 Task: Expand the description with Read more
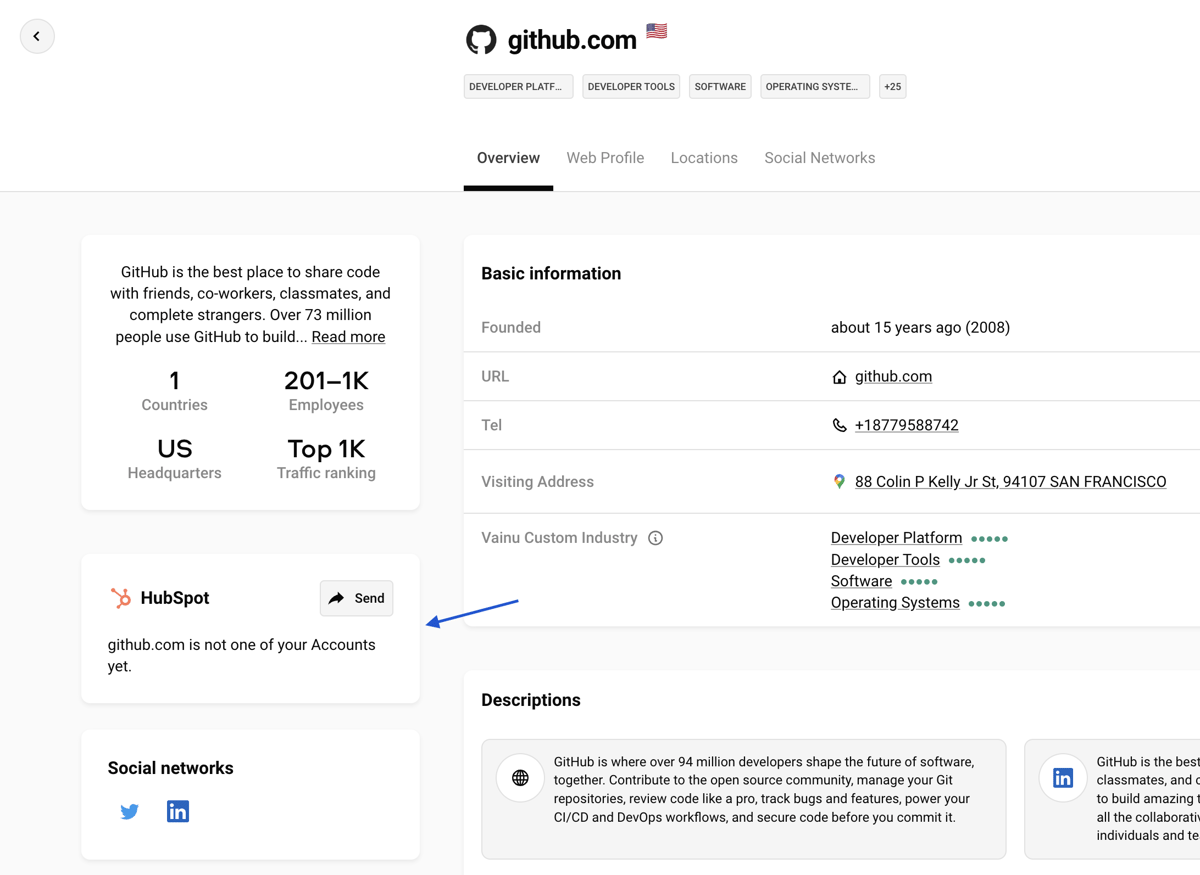[x=348, y=337]
